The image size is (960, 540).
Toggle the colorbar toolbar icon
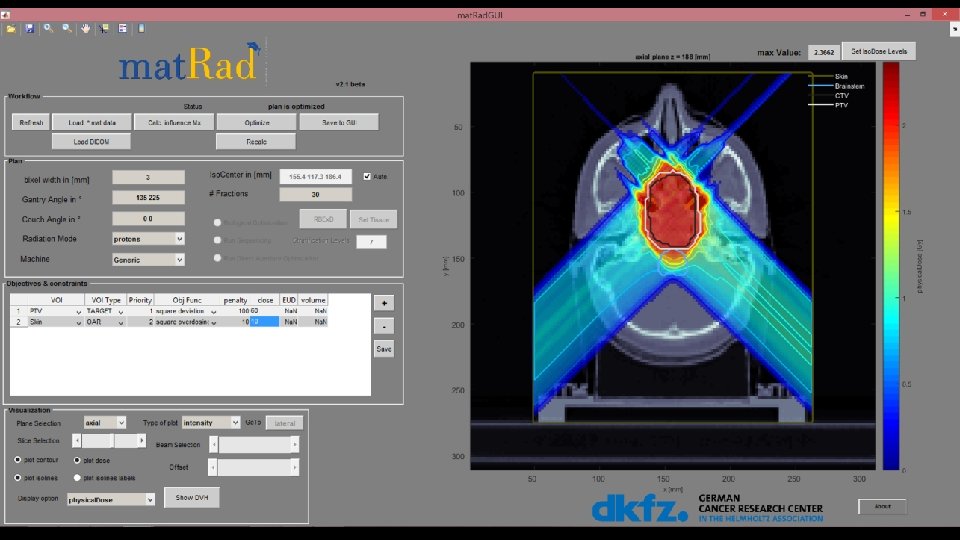141,29
